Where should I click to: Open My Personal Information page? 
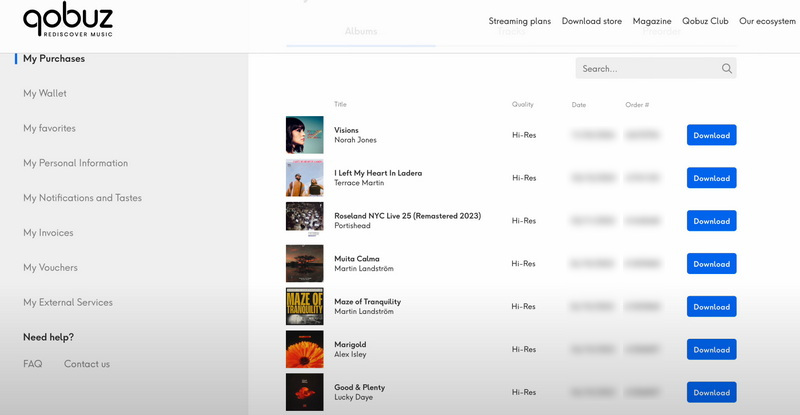(x=76, y=163)
